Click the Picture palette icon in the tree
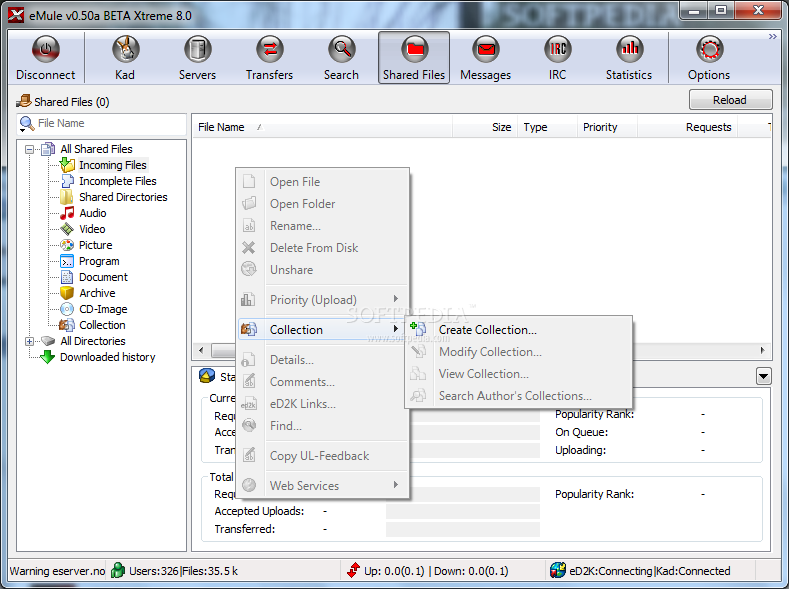 point(67,245)
